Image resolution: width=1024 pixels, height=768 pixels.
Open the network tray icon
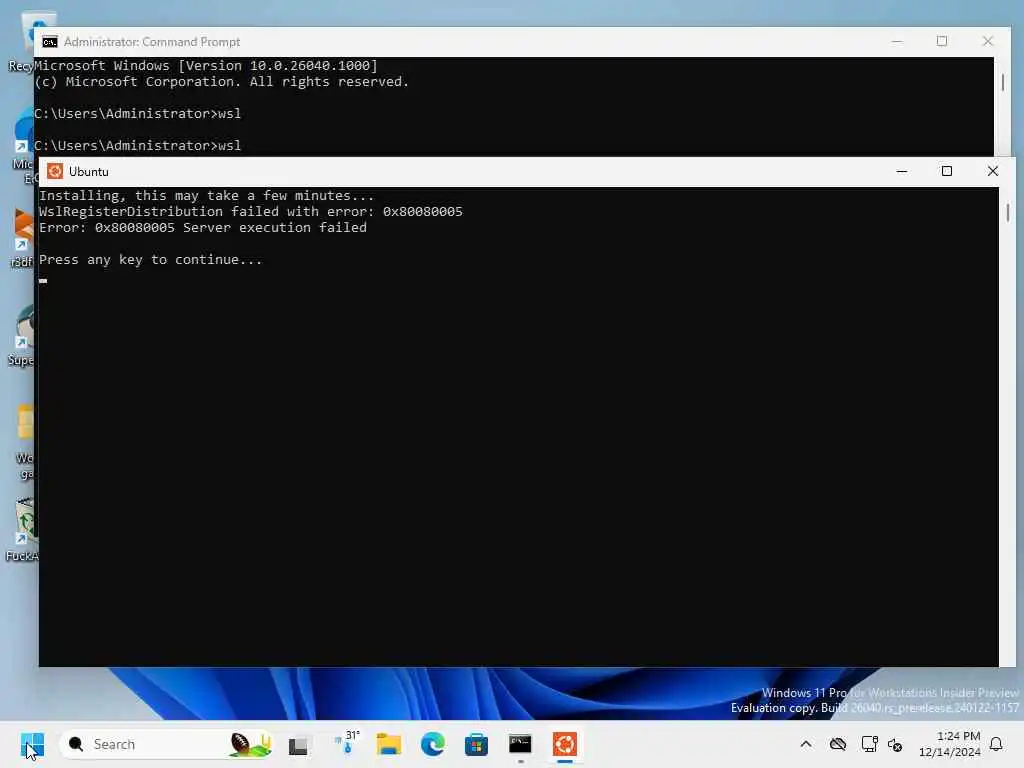[x=869, y=744]
